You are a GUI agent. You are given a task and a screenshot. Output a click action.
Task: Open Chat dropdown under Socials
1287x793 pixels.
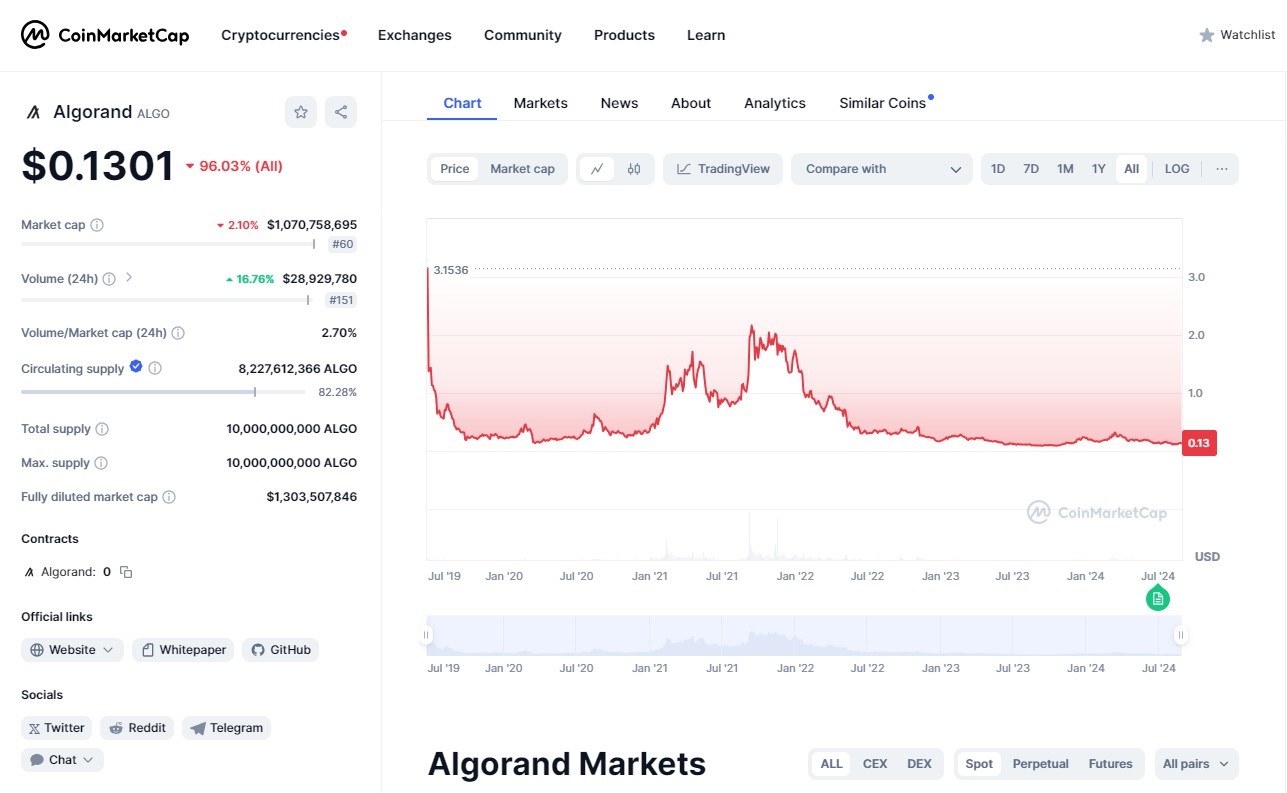(x=62, y=760)
